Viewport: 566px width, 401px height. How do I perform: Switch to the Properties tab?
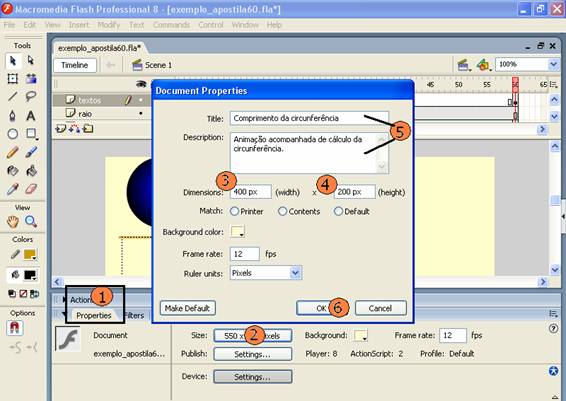(94, 315)
